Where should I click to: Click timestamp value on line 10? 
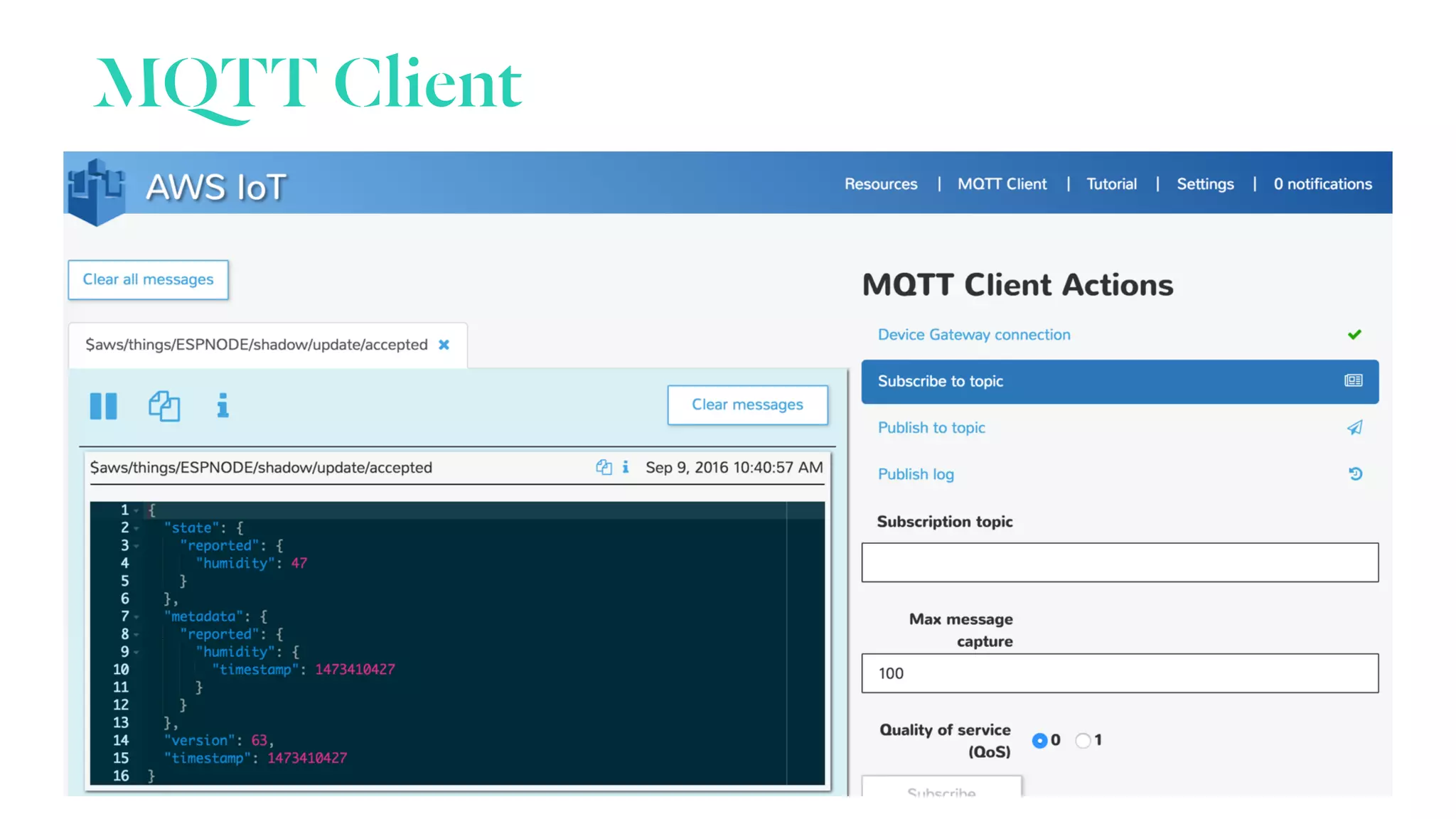pyautogui.click(x=355, y=670)
